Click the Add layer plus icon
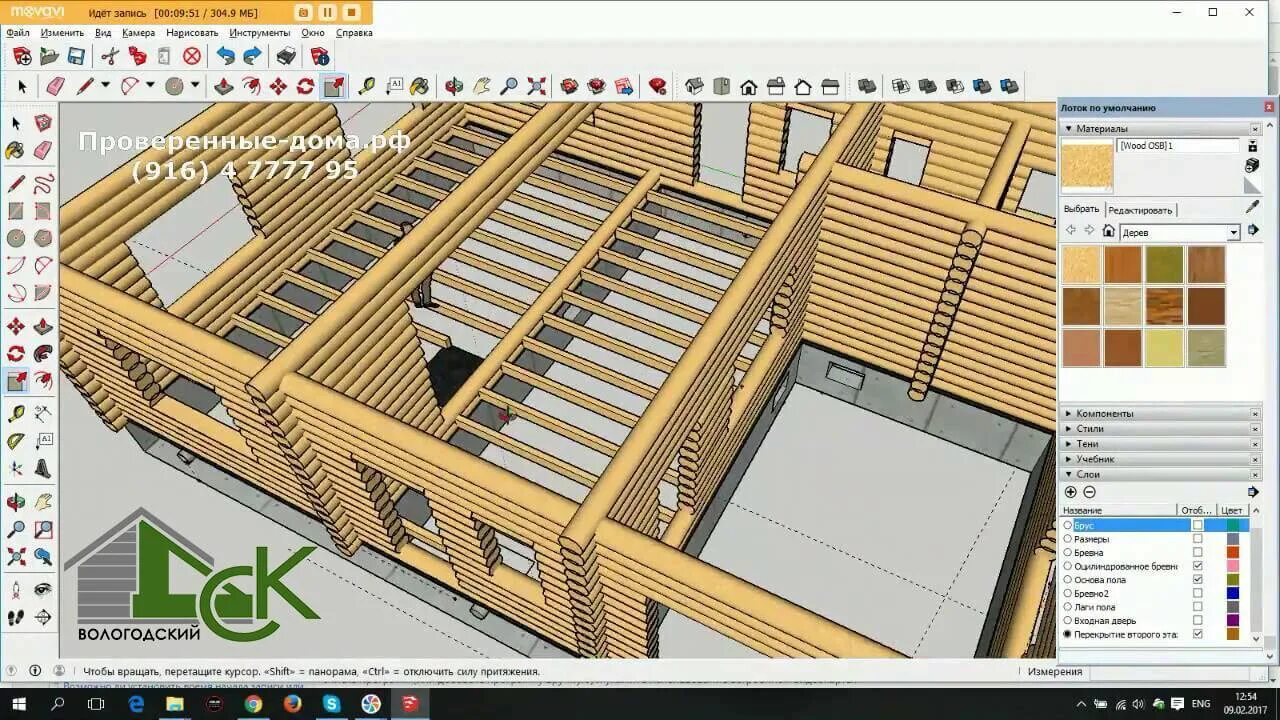This screenshot has height=720, width=1280. pyautogui.click(x=1071, y=492)
